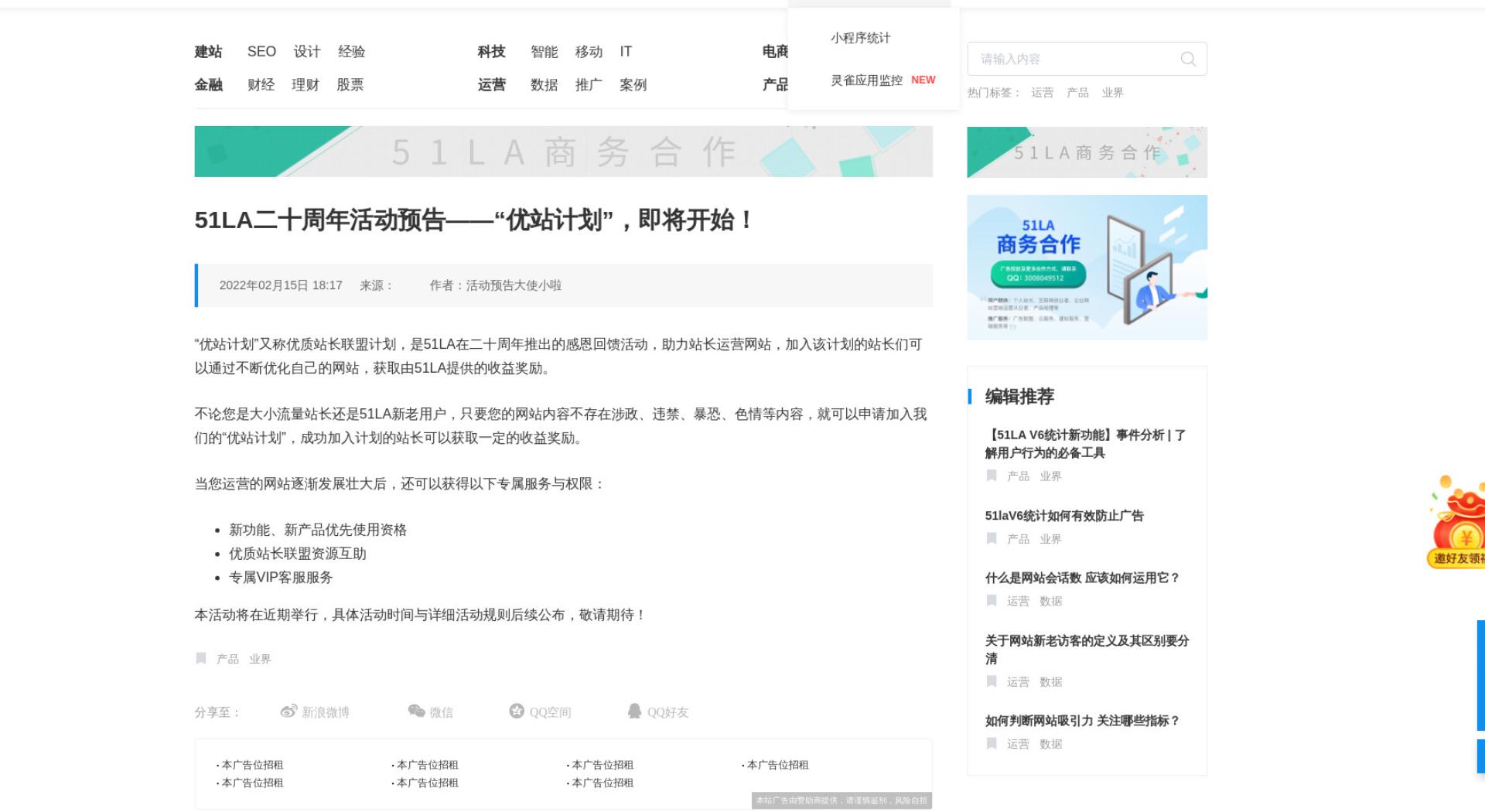Click the 产品 hot tag under search
This screenshot has height=812, width=1485.
tap(1077, 93)
